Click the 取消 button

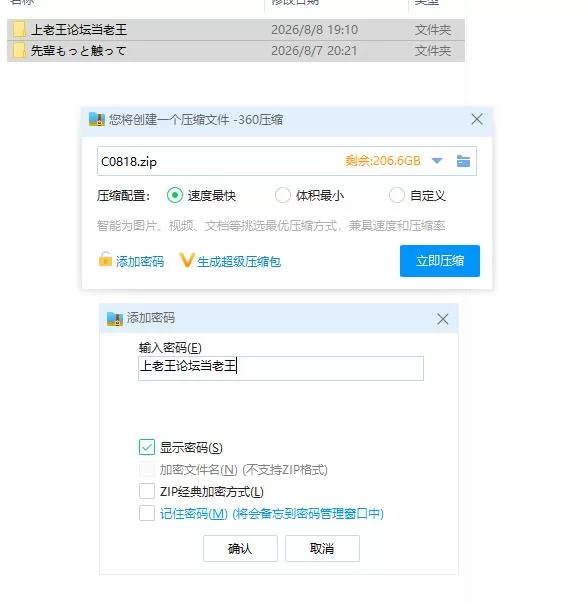322,548
